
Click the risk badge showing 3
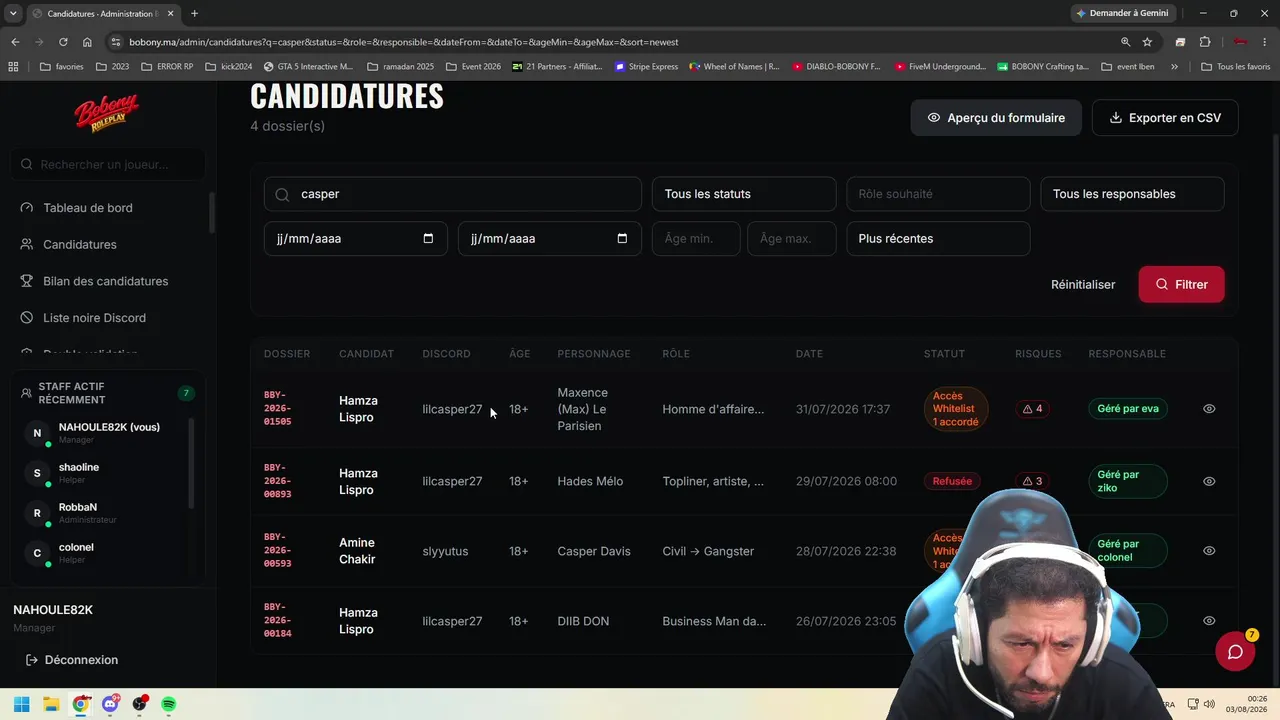point(1033,481)
